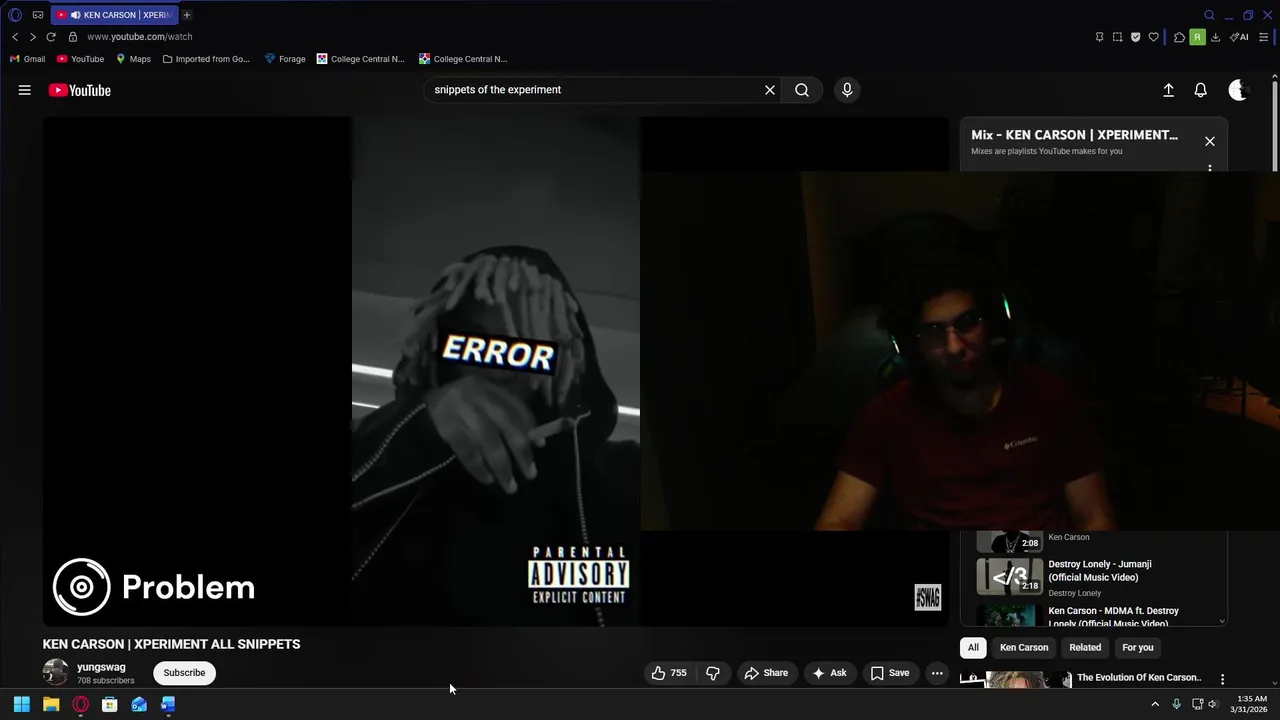Open the Windows Start menu

tap(22, 704)
